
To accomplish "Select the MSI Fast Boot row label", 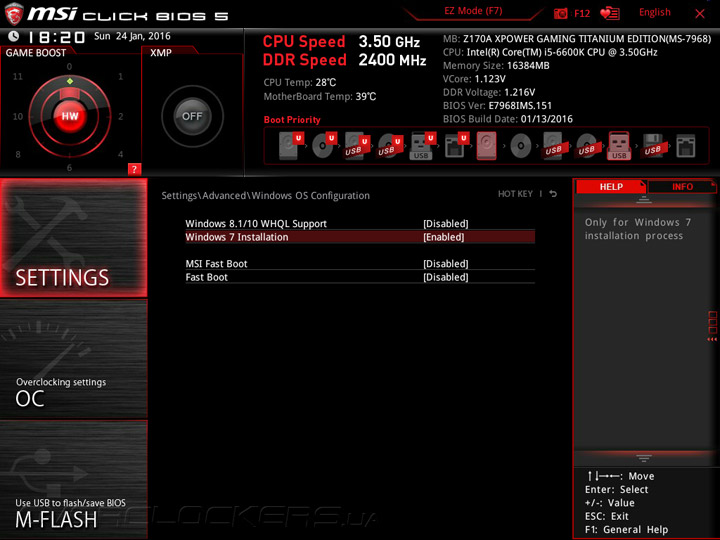I will coord(216,264).
